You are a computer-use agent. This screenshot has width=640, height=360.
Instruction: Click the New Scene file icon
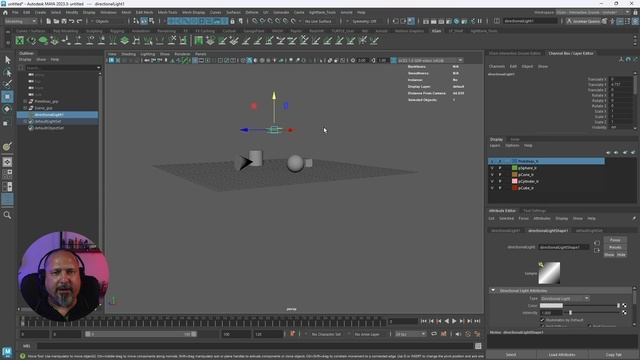click(x=49, y=21)
